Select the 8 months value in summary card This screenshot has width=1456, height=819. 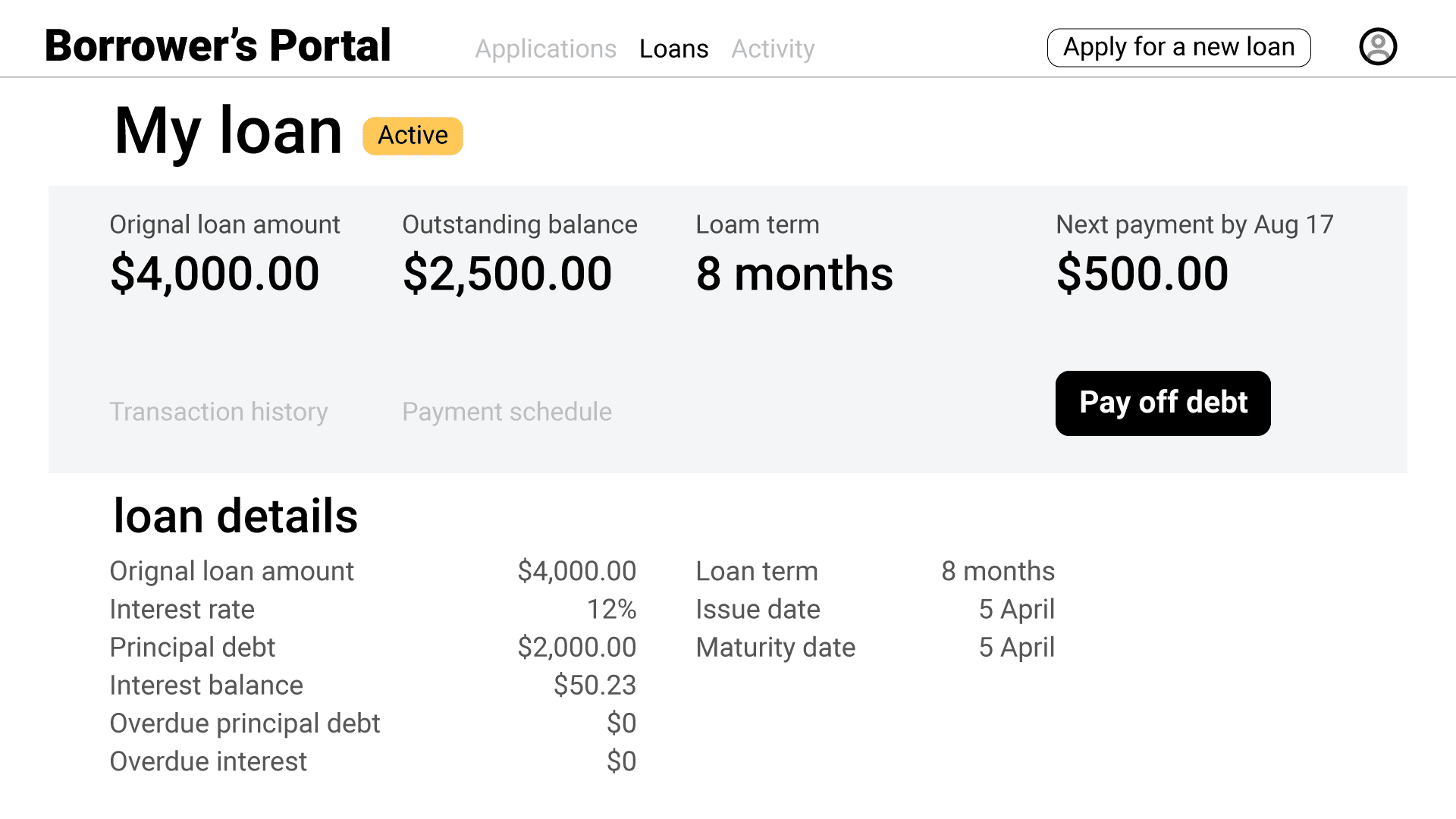click(794, 274)
